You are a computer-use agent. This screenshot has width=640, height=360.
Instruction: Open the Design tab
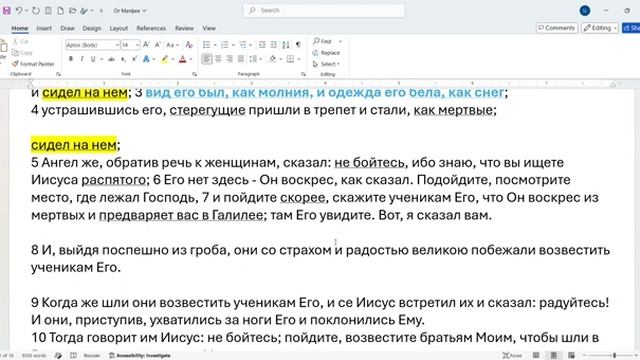[91, 28]
